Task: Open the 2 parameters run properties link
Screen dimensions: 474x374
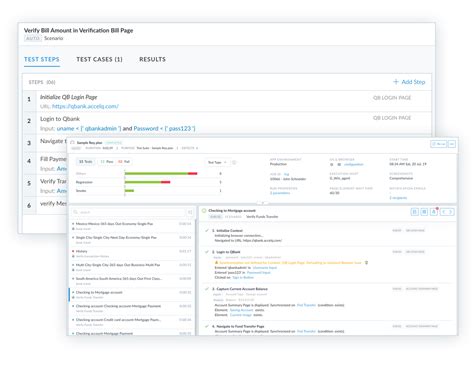Action: pyautogui.click(x=280, y=193)
